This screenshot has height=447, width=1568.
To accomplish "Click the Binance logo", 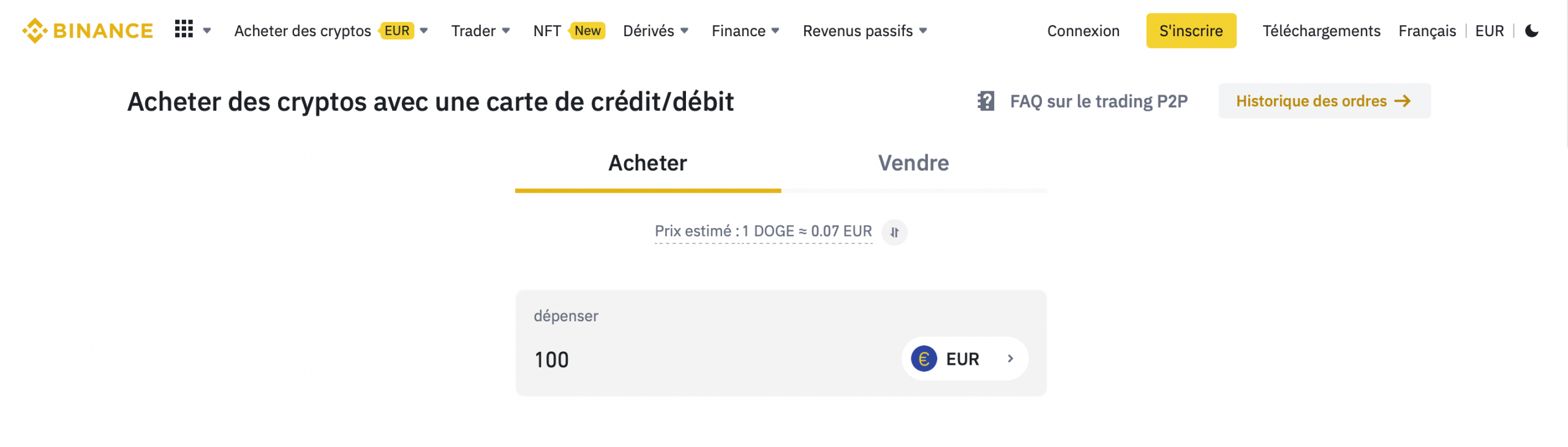I will pyautogui.click(x=88, y=31).
